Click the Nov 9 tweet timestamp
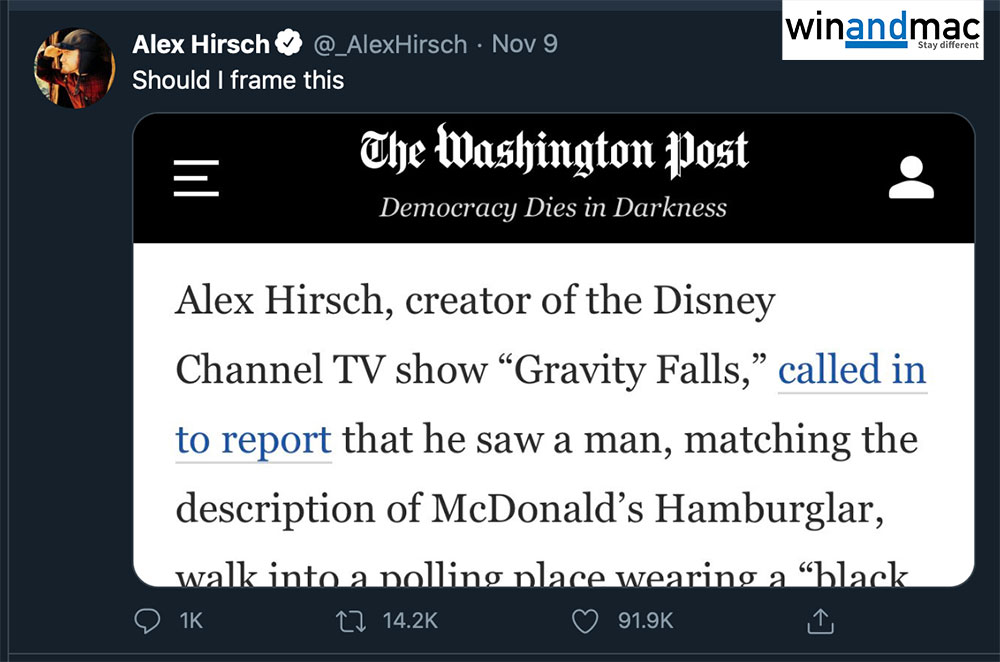This screenshot has width=1000, height=662. [x=525, y=44]
